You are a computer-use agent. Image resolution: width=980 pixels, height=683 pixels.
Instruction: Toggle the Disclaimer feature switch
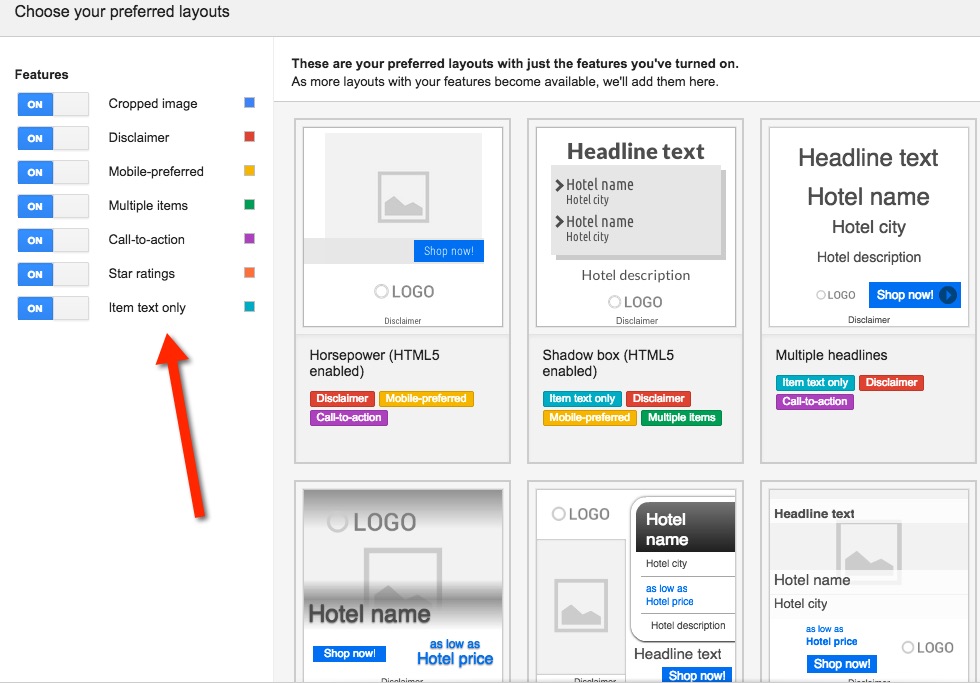point(53,138)
